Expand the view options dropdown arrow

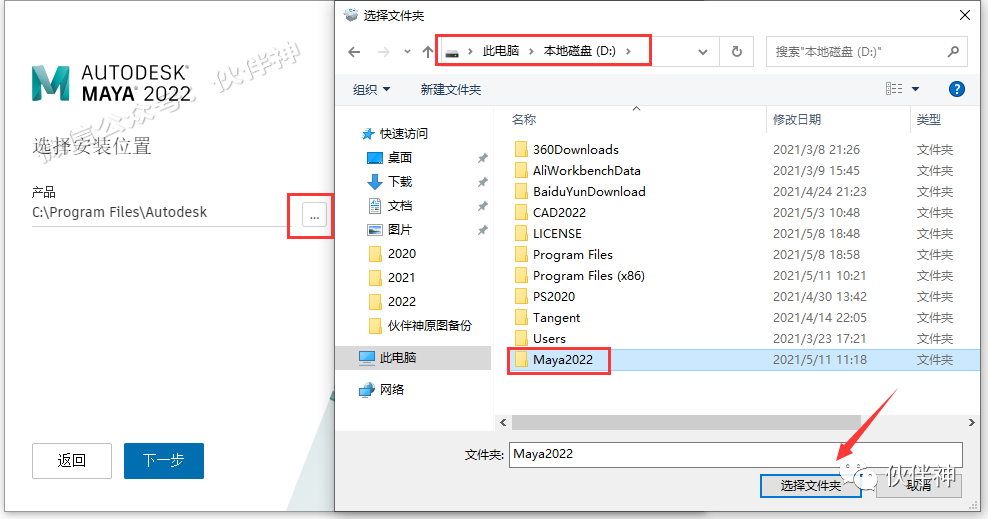[916, 89]
